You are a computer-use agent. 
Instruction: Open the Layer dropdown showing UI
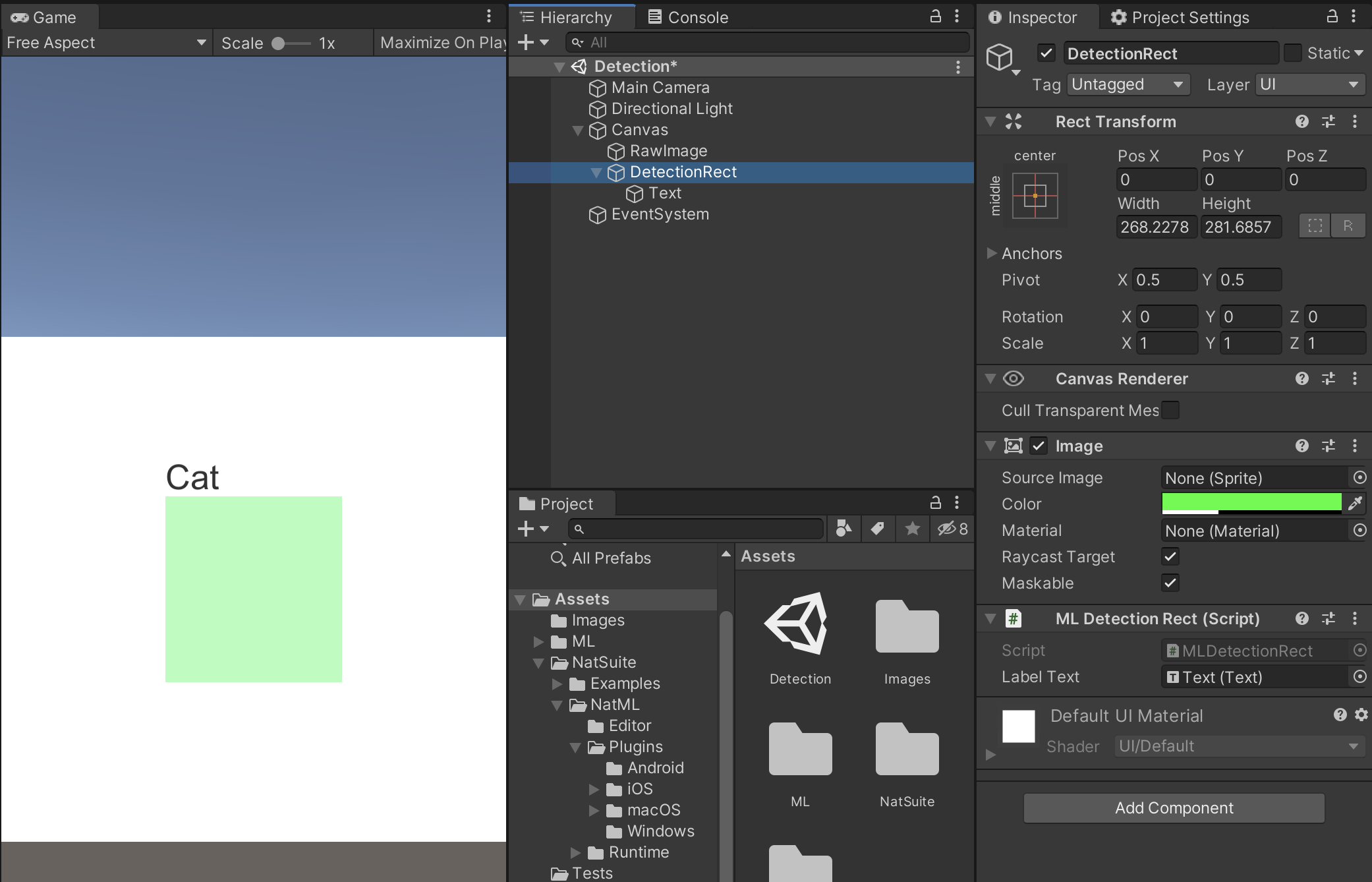coord(1309,84)
